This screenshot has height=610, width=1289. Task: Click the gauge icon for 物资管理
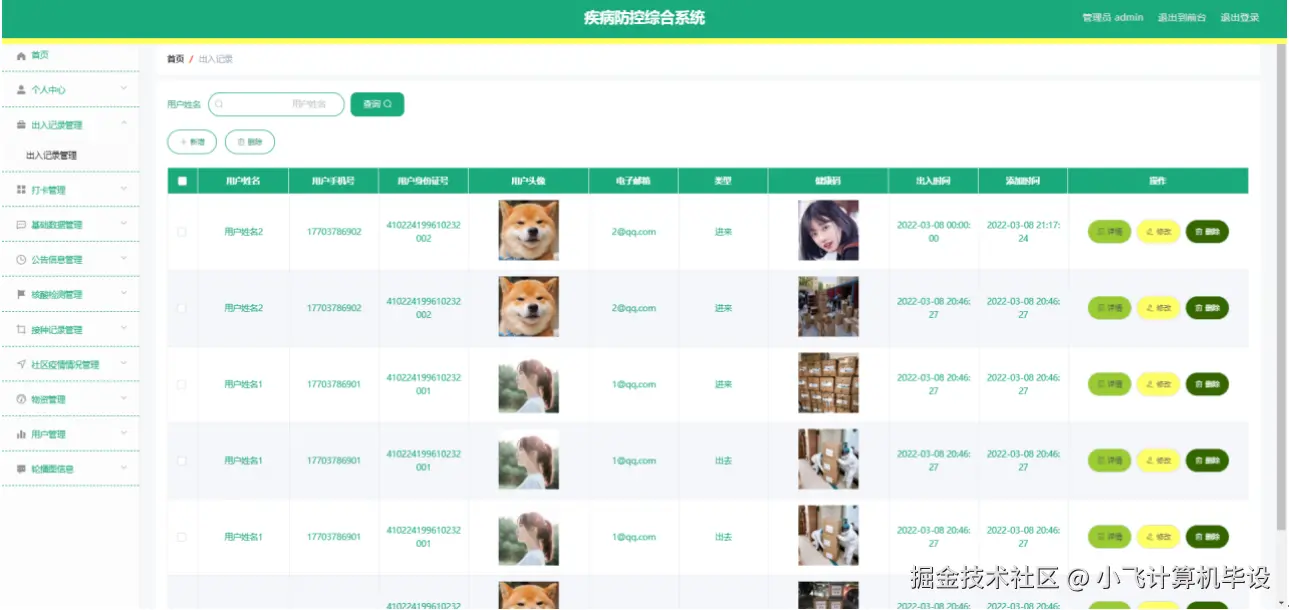[x=21, y=400]
